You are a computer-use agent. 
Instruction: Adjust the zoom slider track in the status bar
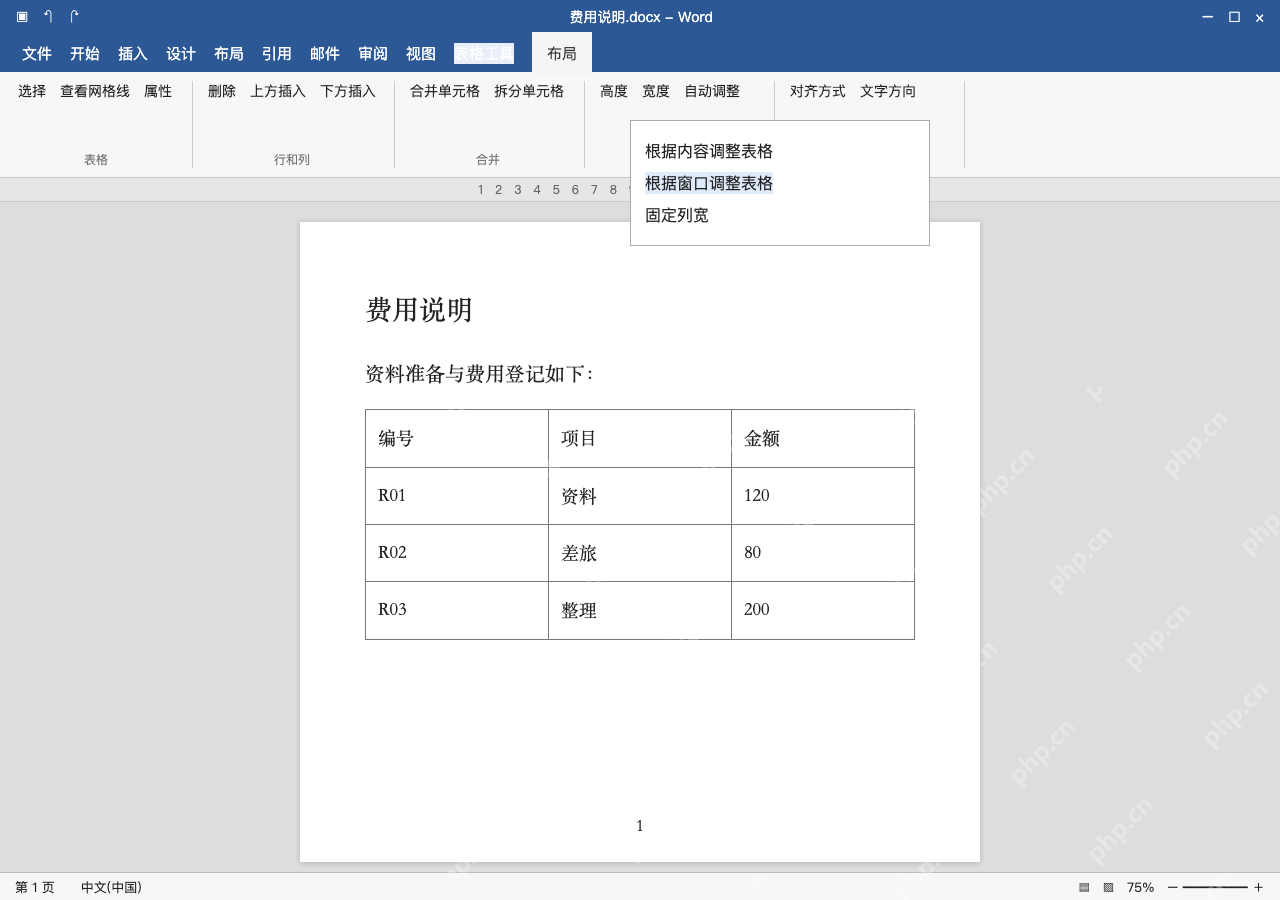click(x=1215, y=887)
